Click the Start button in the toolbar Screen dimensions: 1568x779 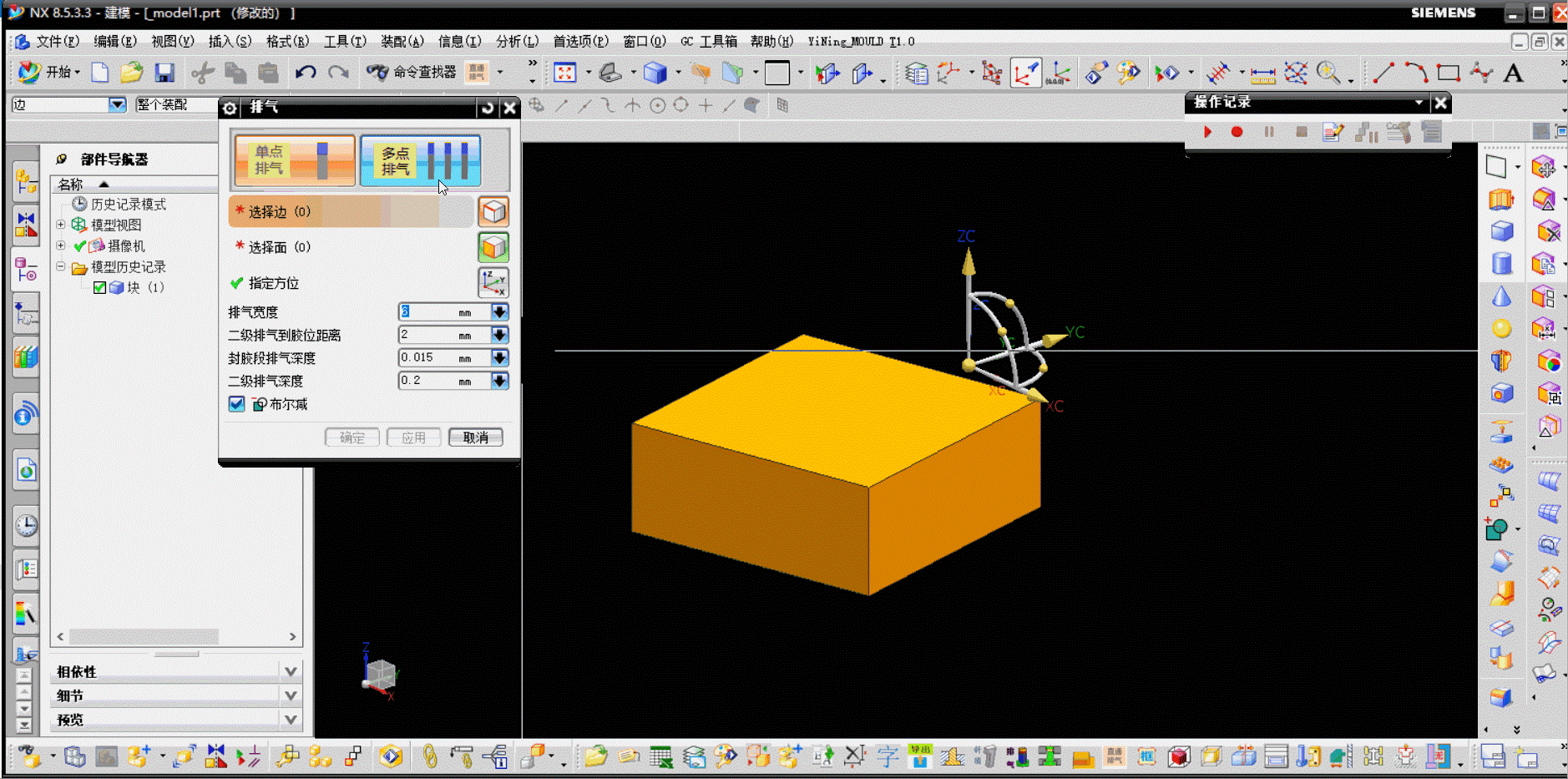click(48, 73)
